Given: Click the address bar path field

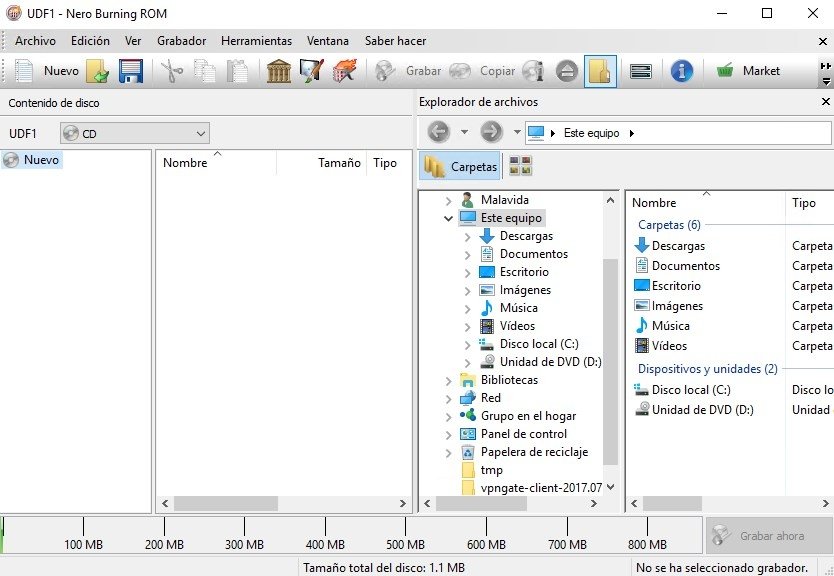Looking at the screenshot, I should point(678,133).
